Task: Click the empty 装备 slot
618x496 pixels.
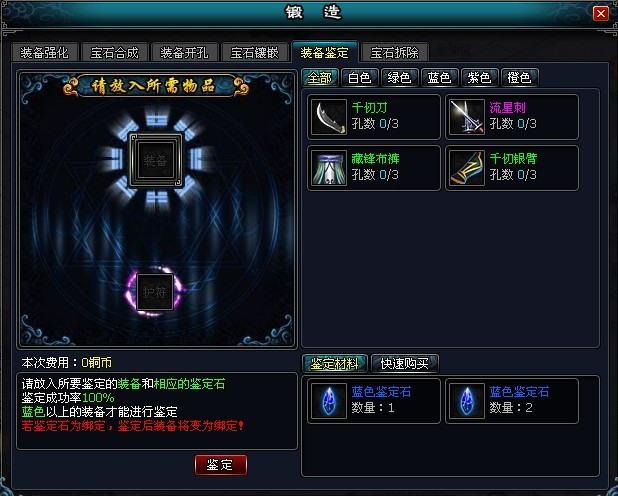Action: [156, 160]
